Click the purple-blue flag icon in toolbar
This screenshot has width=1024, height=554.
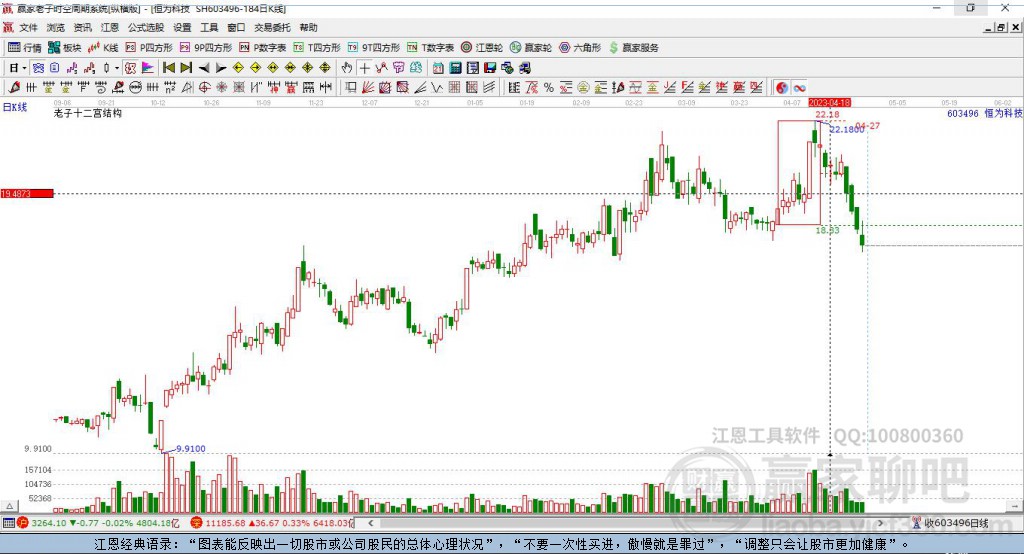pyautogui.click(x=148, y=68)
